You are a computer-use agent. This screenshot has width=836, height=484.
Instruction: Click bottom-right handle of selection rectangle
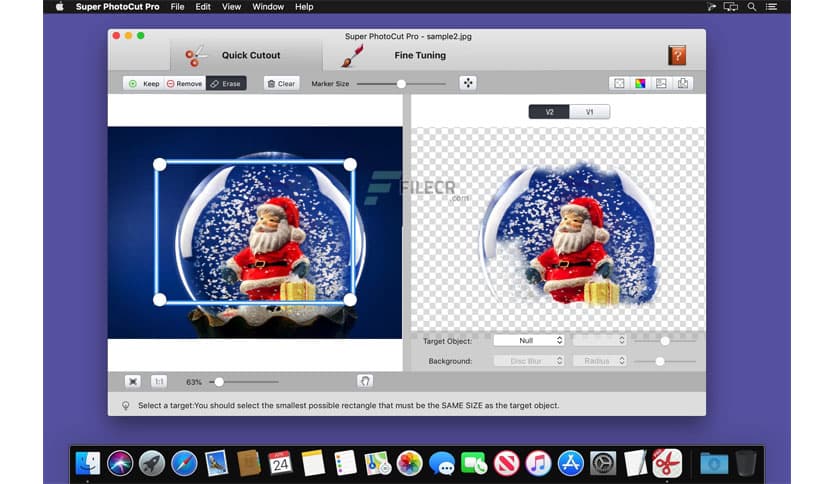click(x=350, y=300)
